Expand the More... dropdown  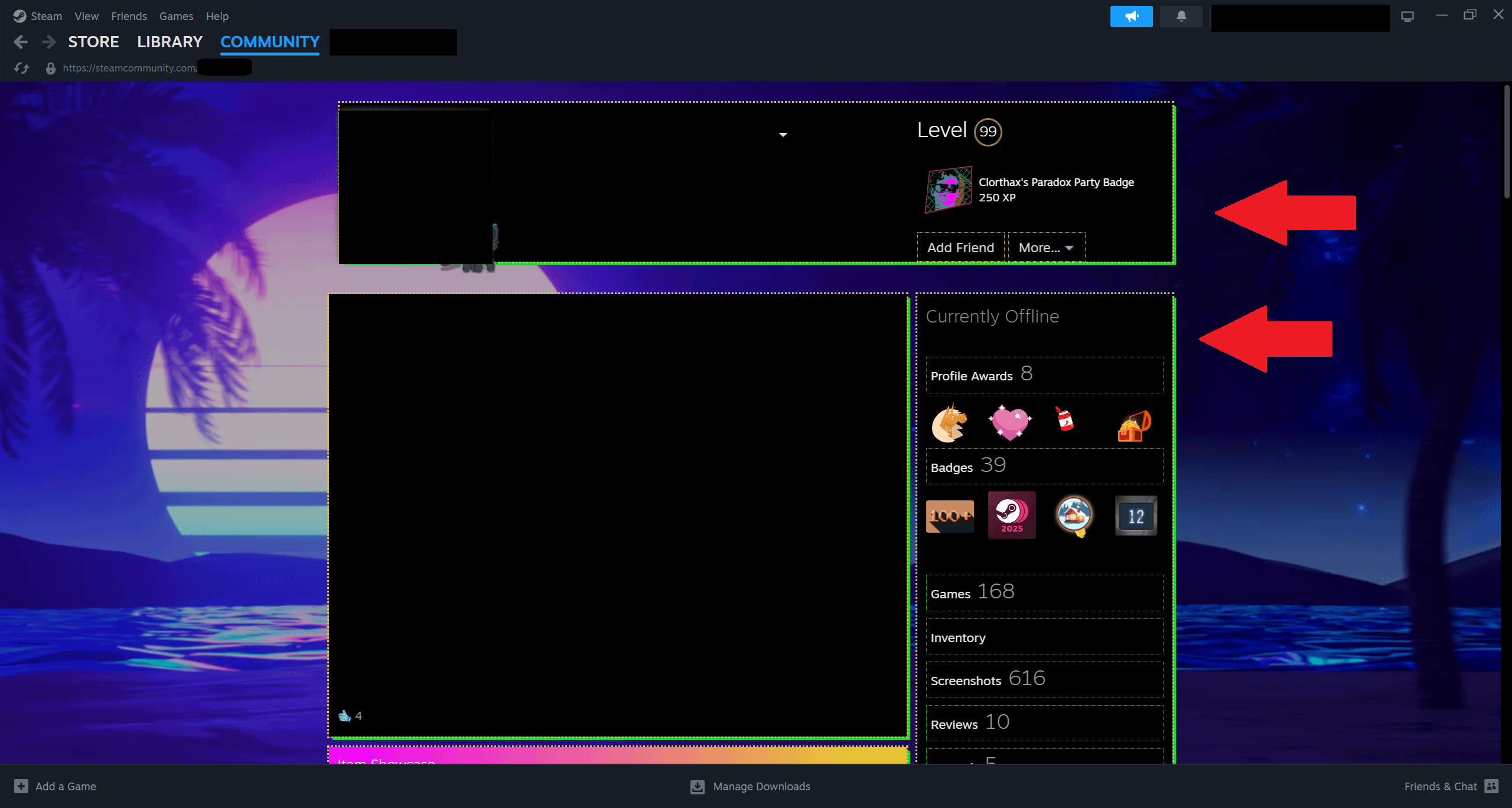(x=1046, y=247)
